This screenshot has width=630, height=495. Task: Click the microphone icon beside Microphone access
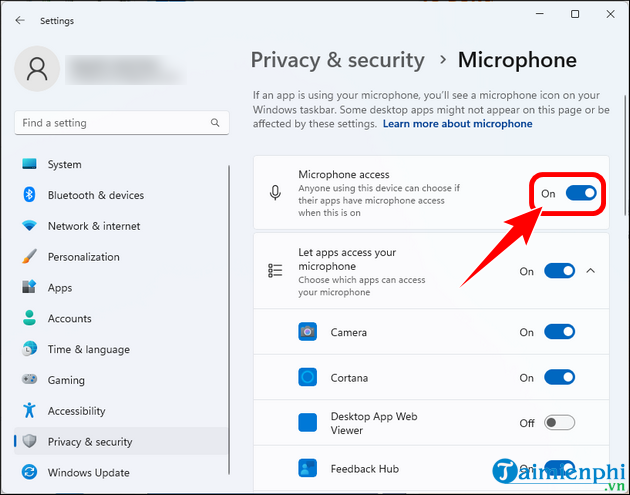pyautogui.click(x=275, y=192)
